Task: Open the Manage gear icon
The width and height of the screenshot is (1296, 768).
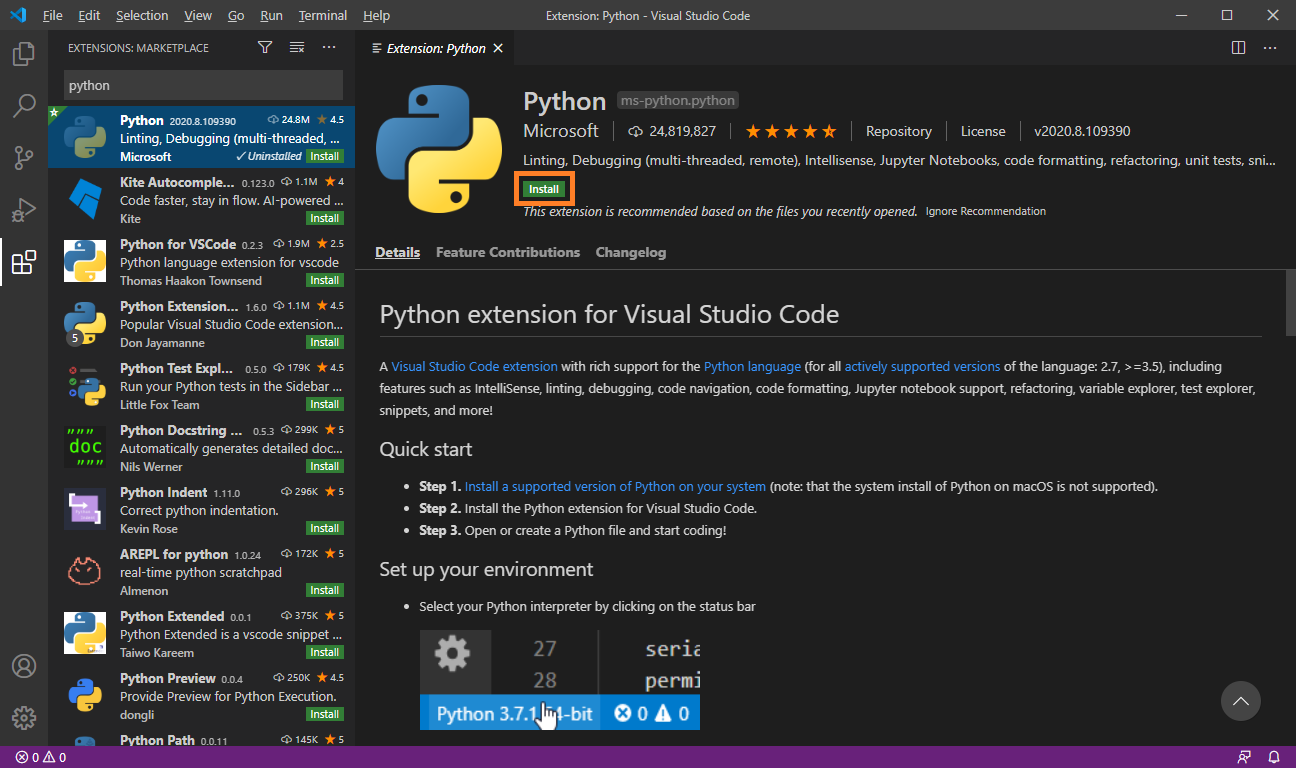Action: tap(24, 717)
